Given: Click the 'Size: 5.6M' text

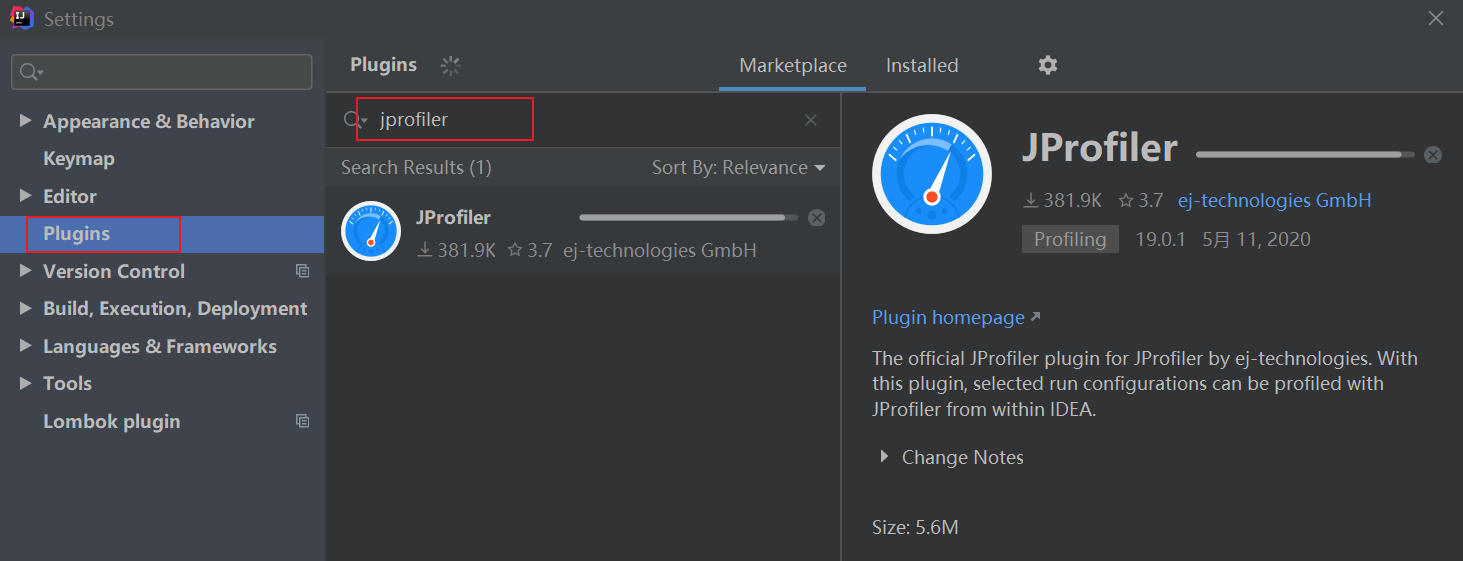Looking at the screenshot, I should (x=915, y=527).
